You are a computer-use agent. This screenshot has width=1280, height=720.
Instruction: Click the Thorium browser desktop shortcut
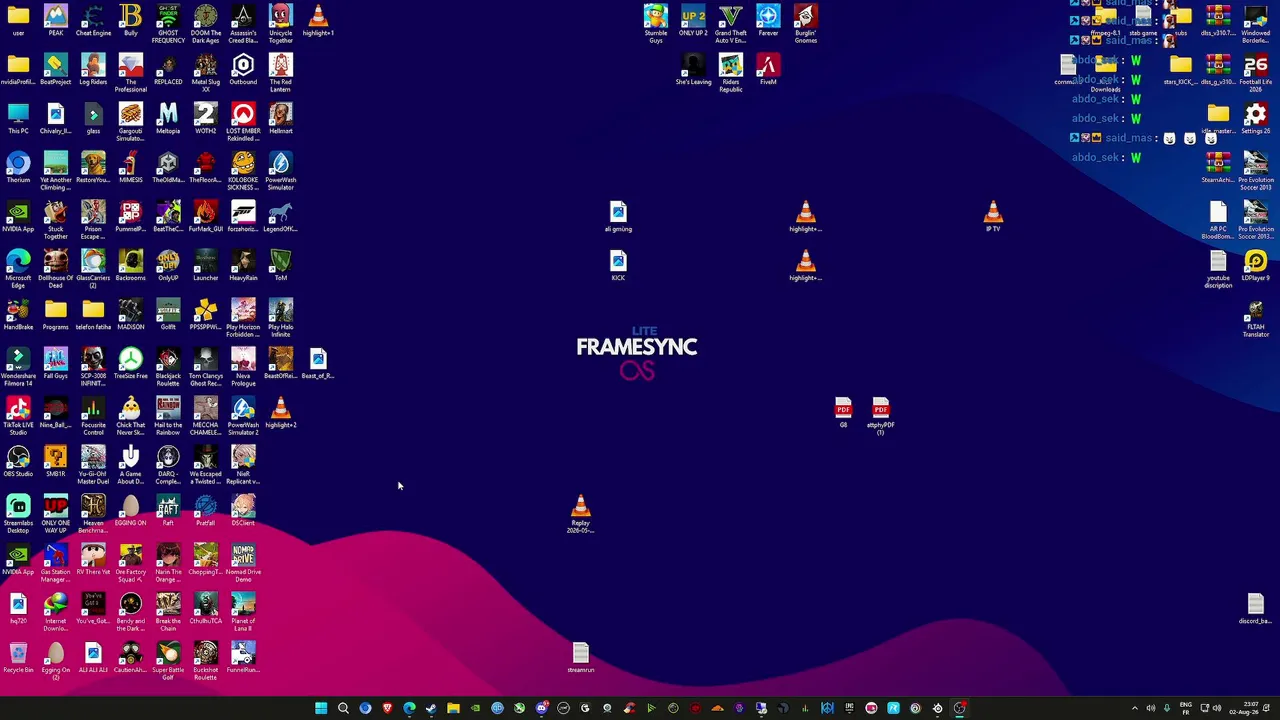tap(18, 168)
